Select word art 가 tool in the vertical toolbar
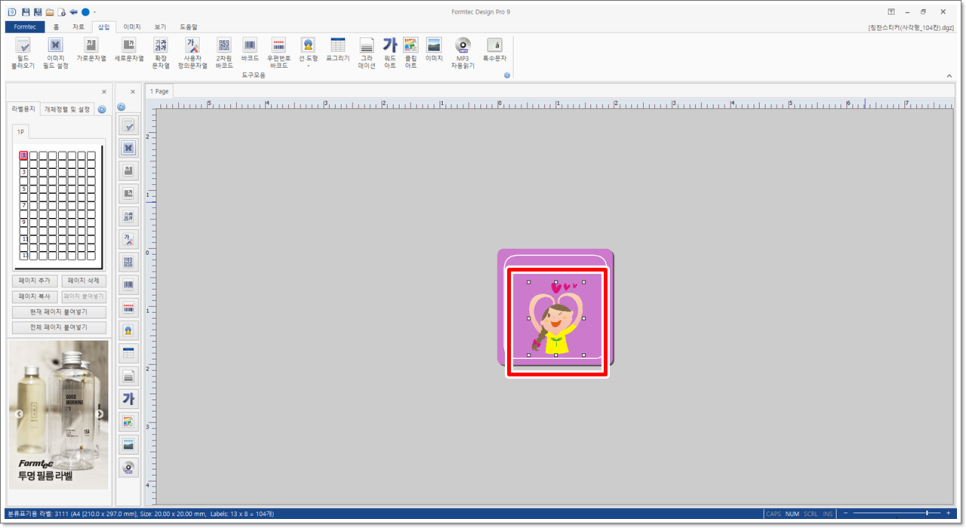This screenshot has height=528, width=966. click(128, 399)
